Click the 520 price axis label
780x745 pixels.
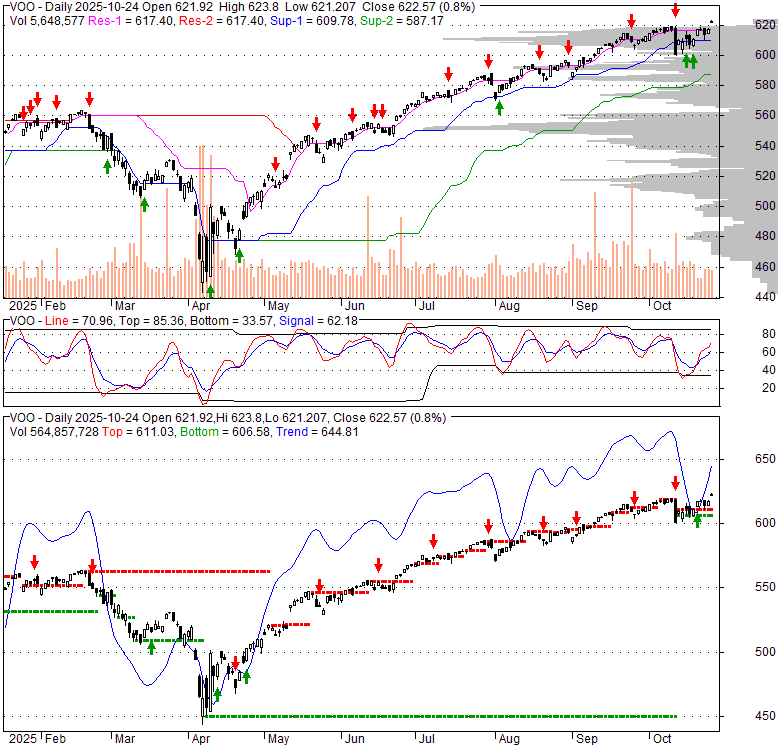tap(765, 176)
